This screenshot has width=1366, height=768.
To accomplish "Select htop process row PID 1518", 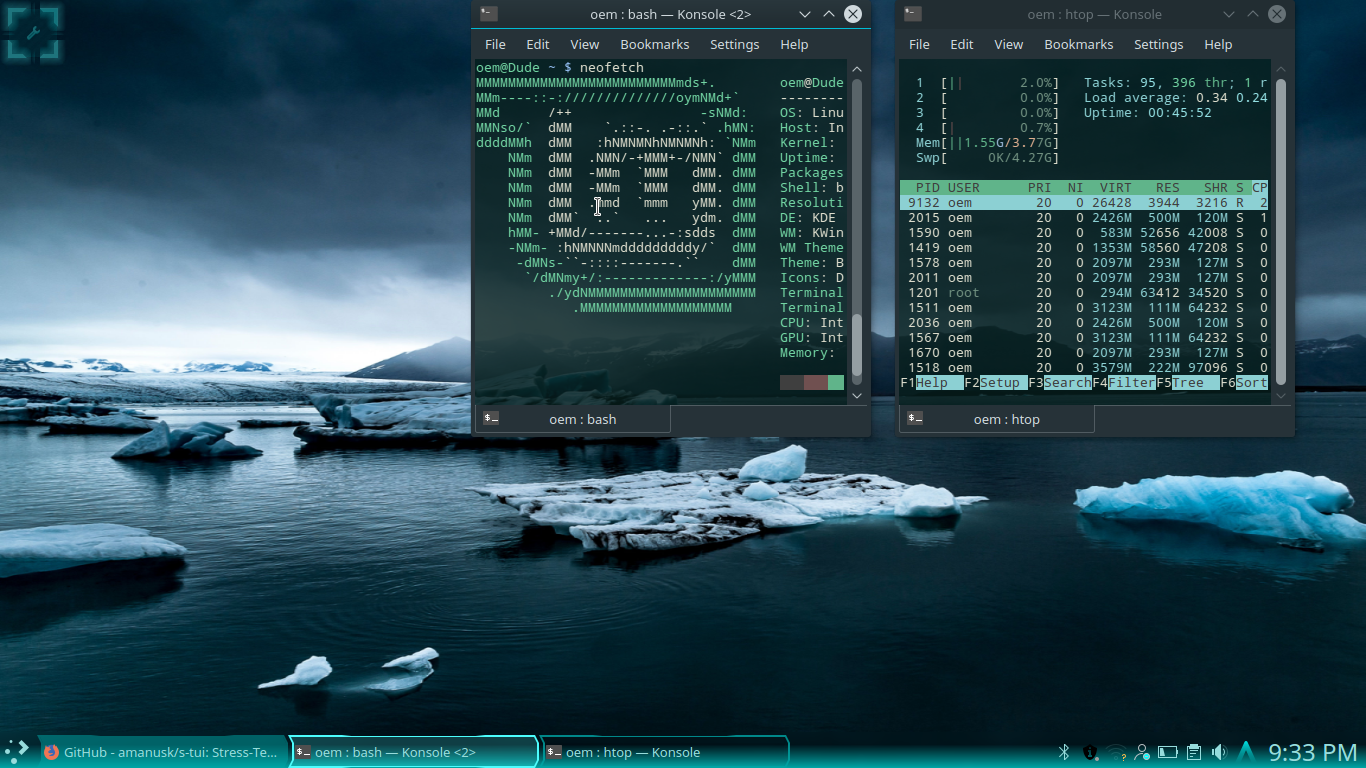I will [x=1084, y=368].
